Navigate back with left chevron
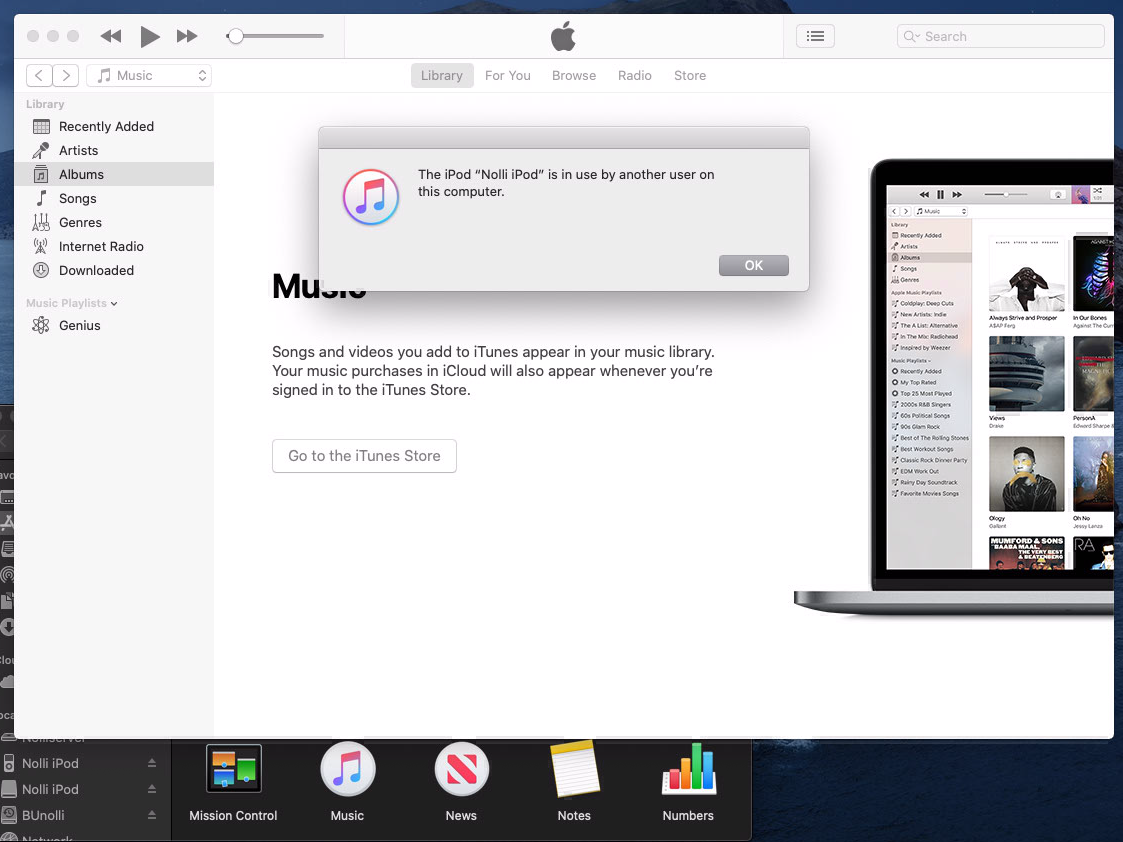The width and height of the screenshot is (1123, 842). (39, 75)
